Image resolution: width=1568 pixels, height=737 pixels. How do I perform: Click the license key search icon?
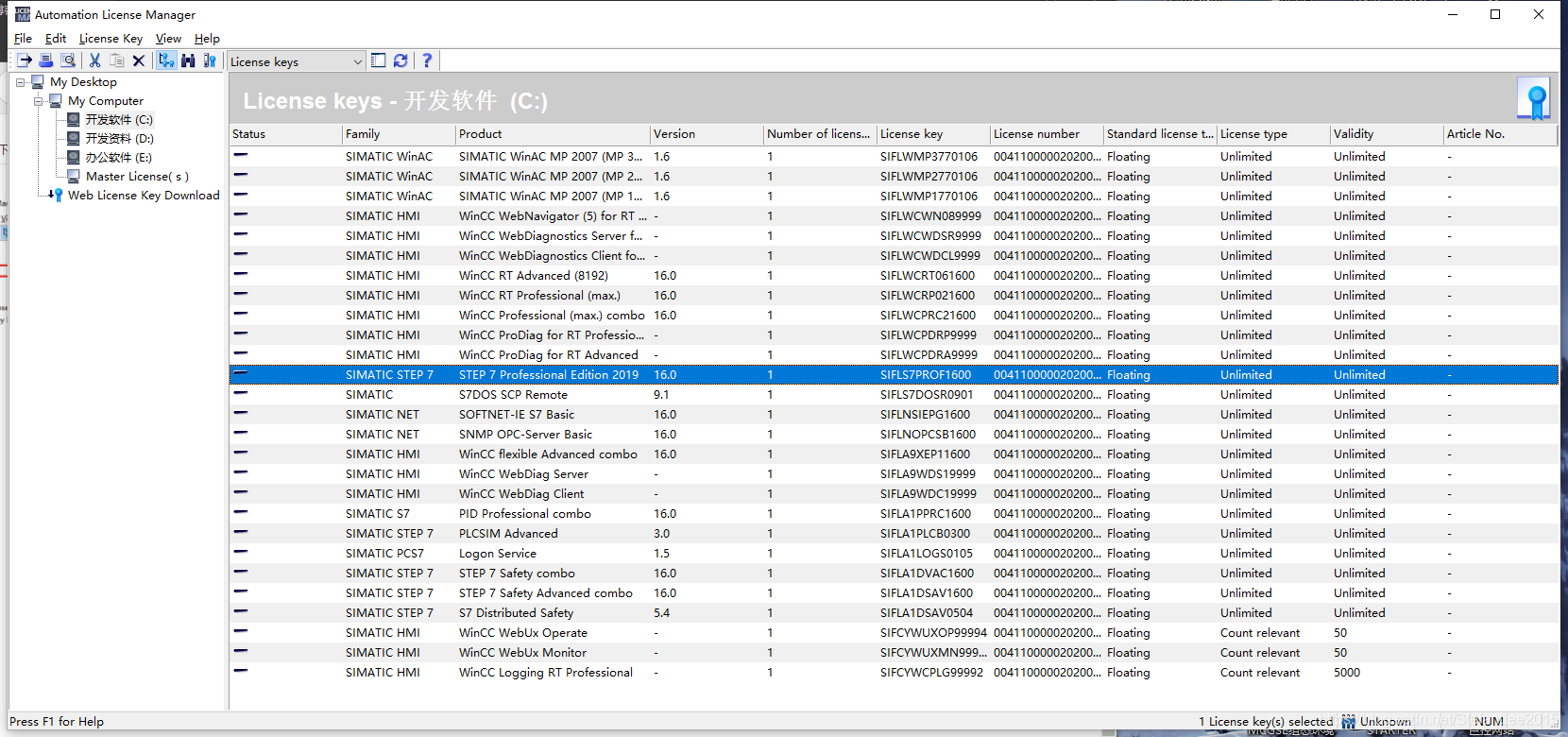210,60
